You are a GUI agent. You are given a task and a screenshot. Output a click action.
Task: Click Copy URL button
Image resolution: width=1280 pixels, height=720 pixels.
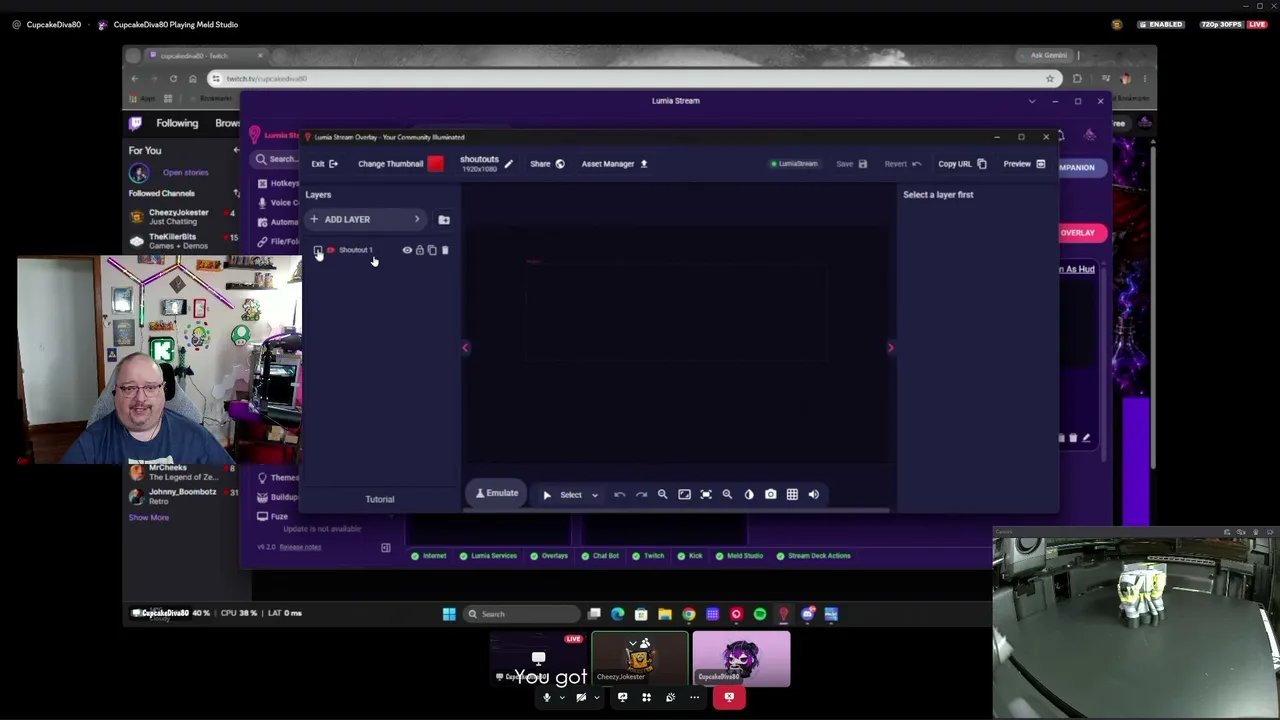click(962, 164)
